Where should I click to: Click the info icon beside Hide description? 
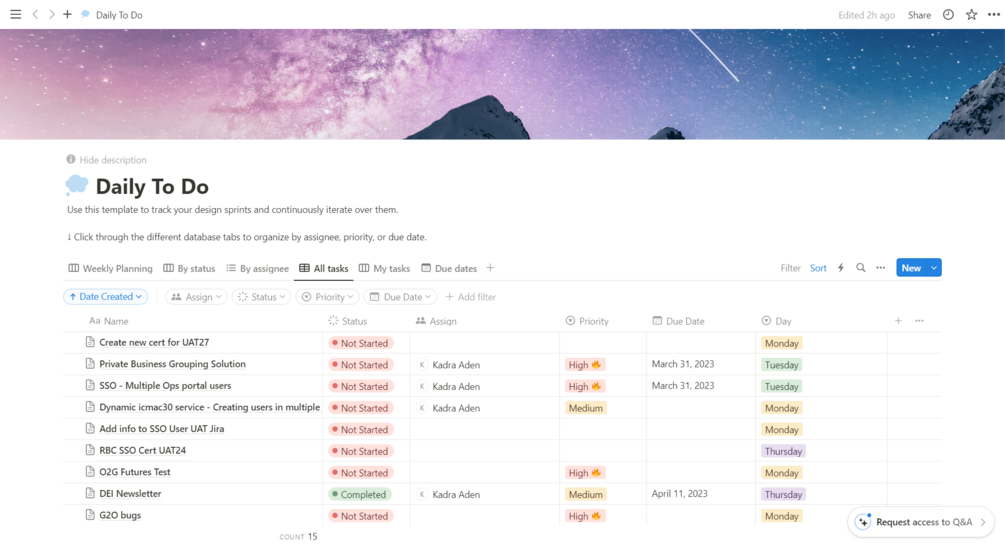coord(71,160)
